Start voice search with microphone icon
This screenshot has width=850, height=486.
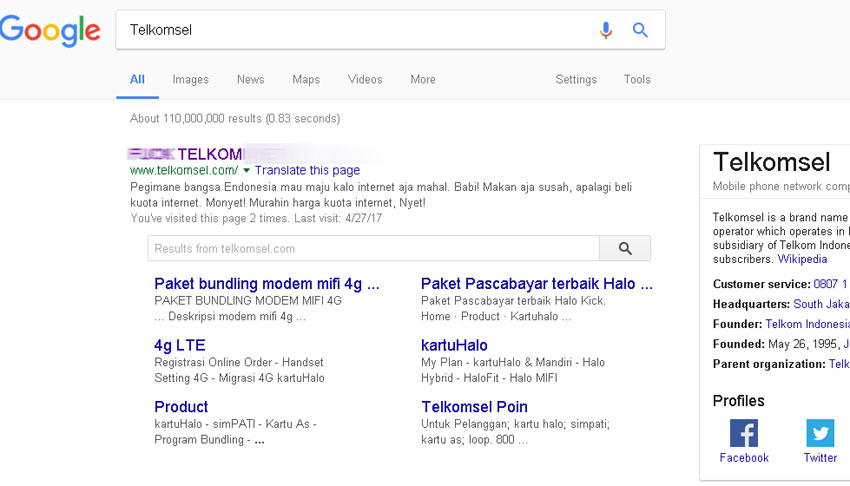[x=606, y=30]
